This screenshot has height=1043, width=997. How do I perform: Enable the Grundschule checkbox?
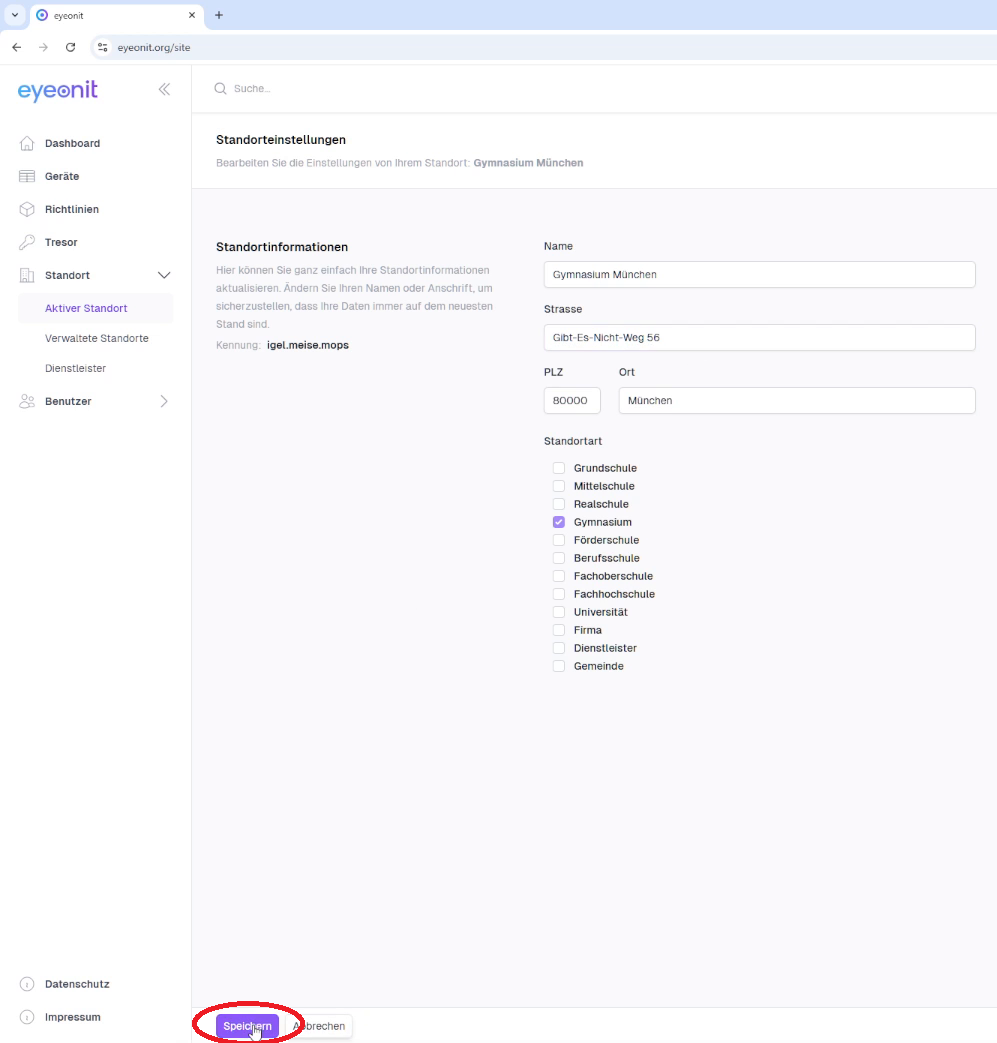coord(559,468)
